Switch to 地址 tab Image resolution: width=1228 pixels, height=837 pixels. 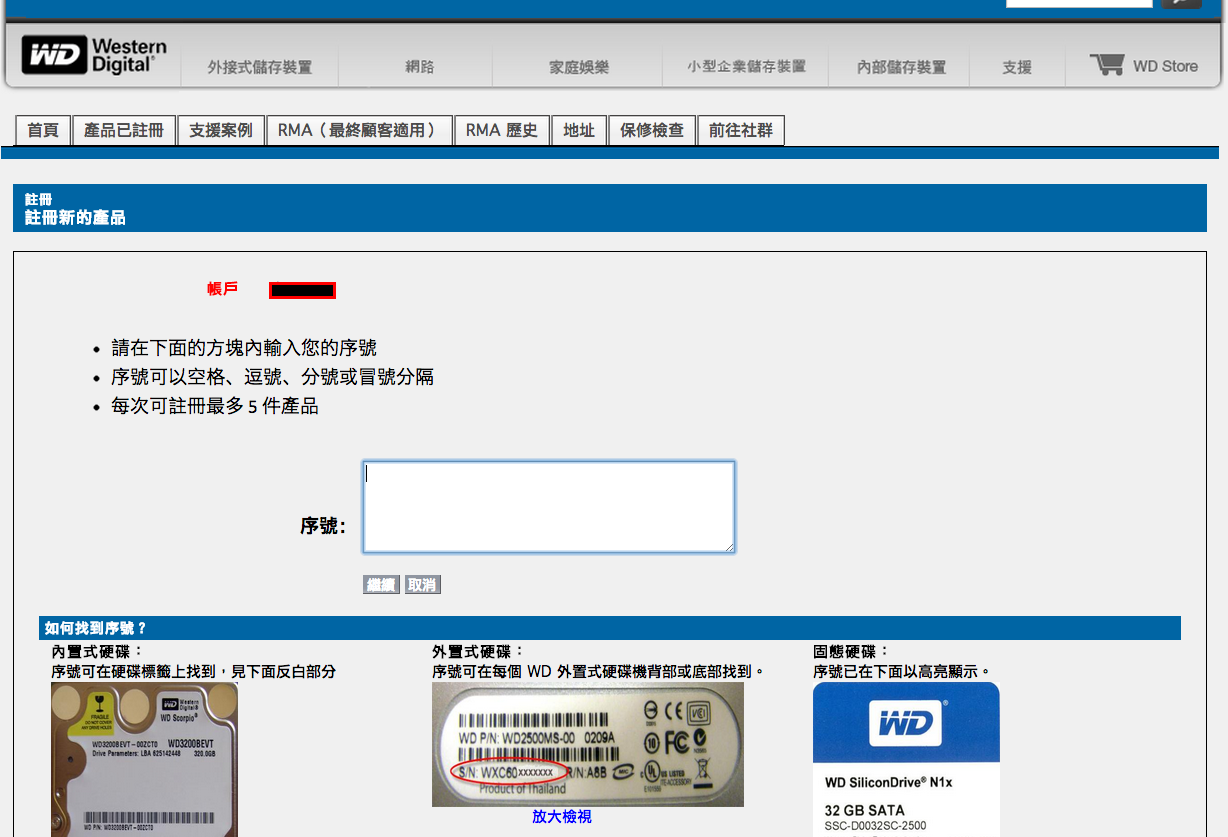click(x=579, y=130)
